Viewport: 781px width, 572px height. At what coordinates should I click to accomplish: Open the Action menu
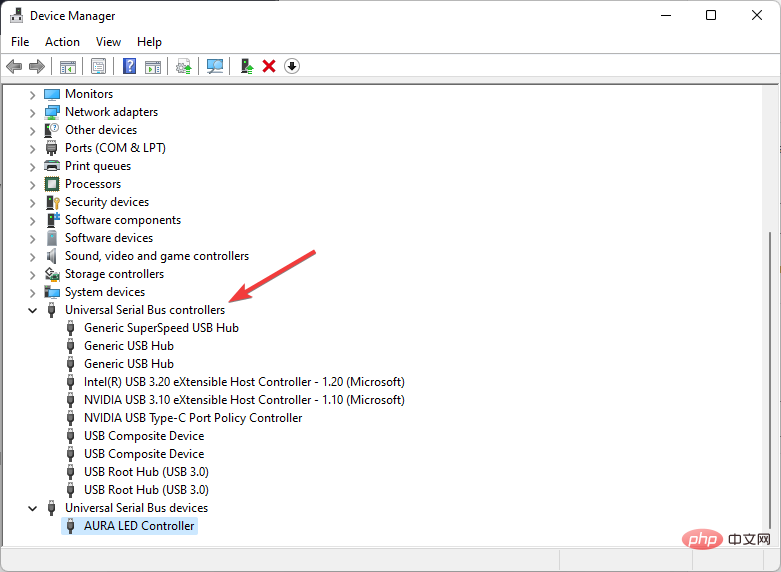62,42
